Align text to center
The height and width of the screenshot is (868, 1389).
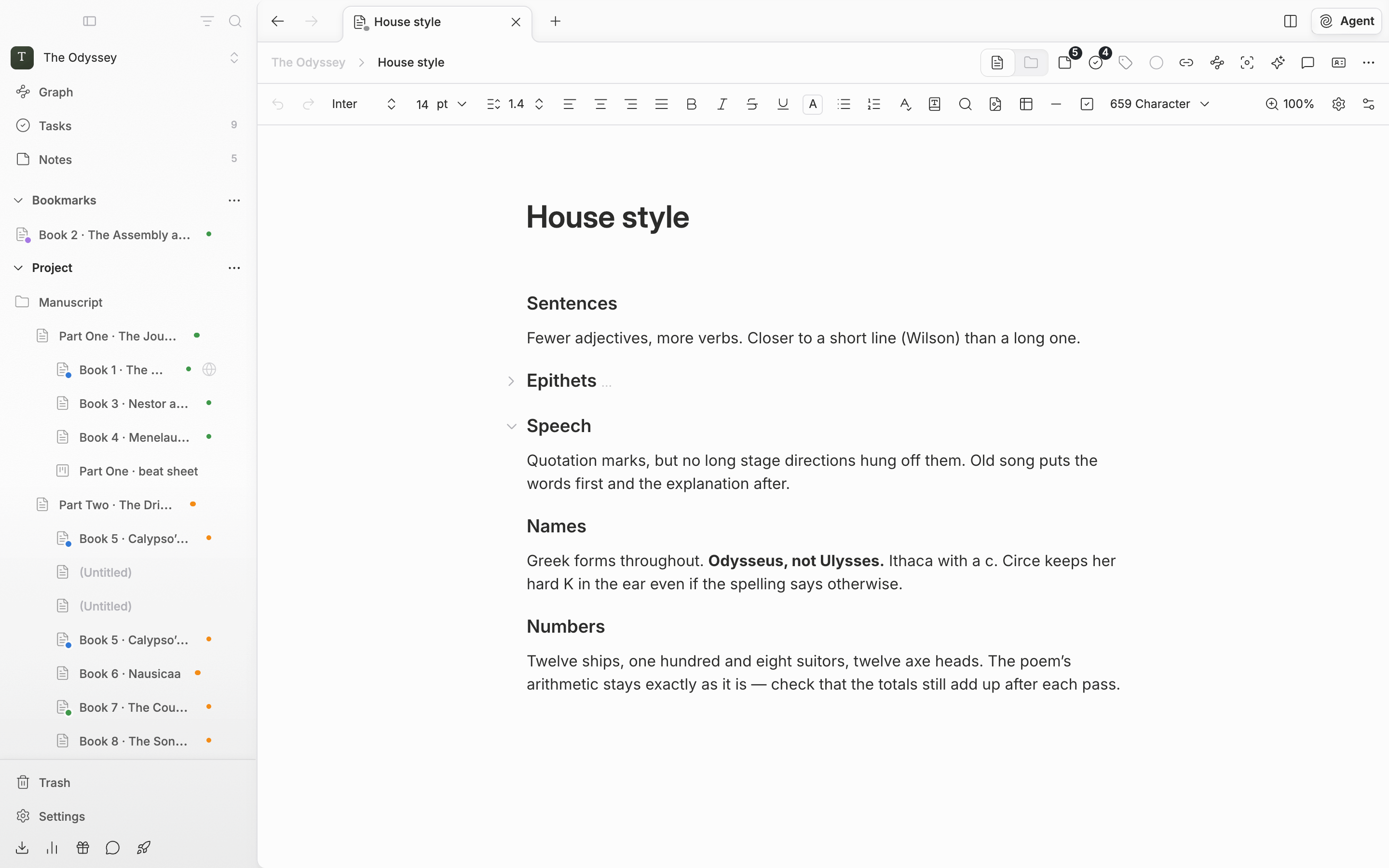click(600, 104)
